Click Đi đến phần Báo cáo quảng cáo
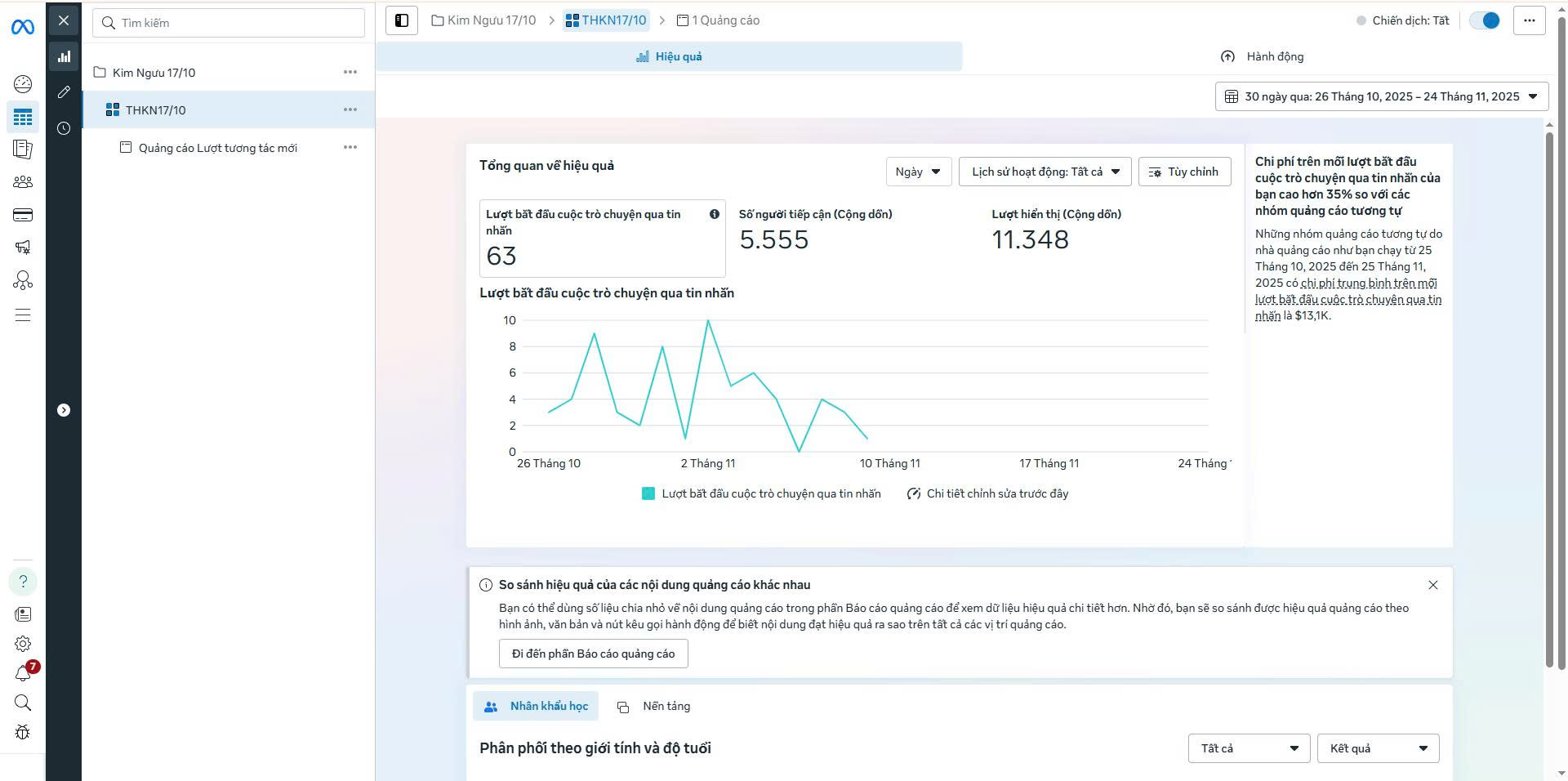1568x781 pixels. click(593, 654)
